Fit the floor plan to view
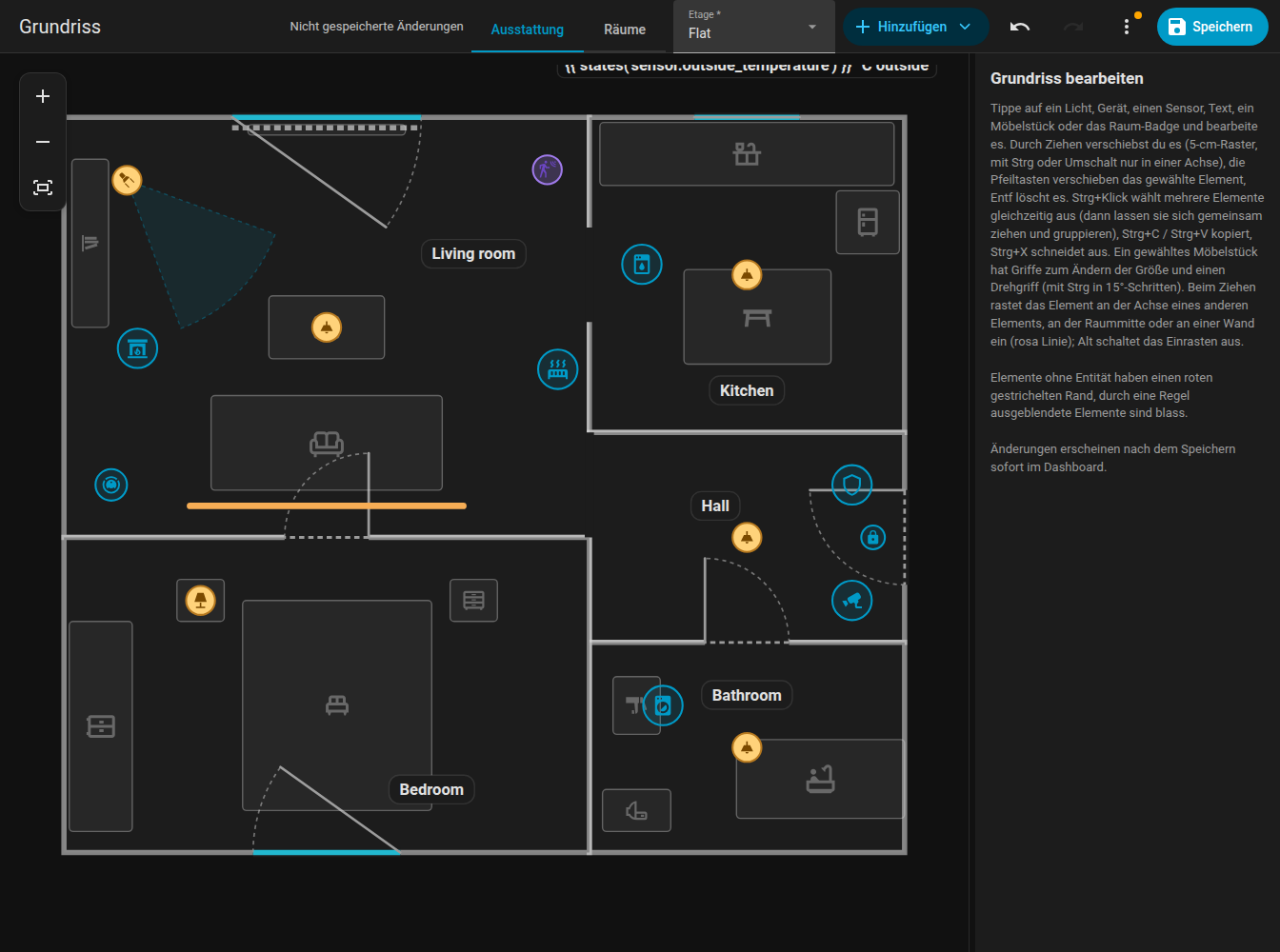Image resolution: width=1280 pixels, height=952 pixels. pos(43,188)
